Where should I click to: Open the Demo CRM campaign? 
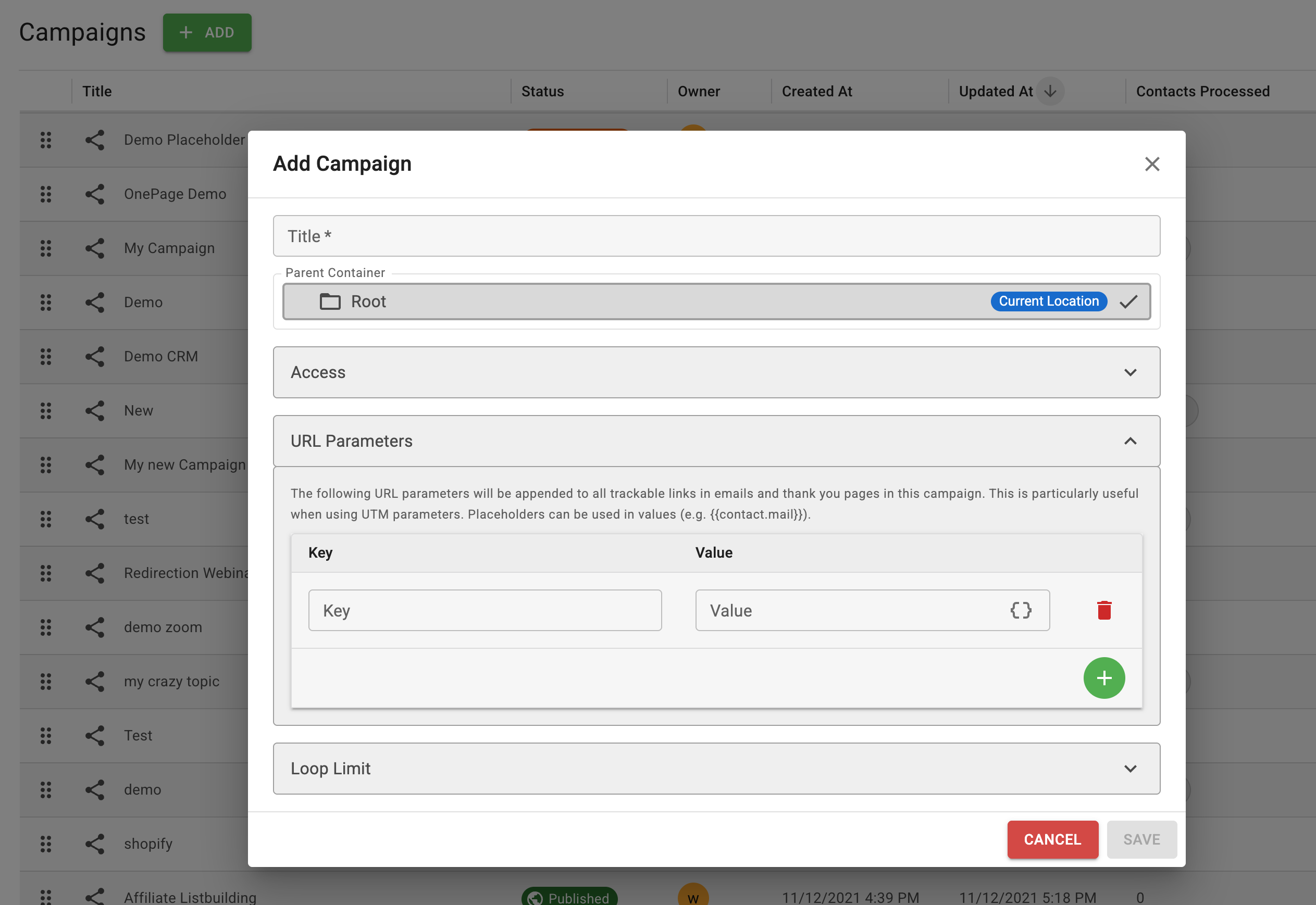click(x=160, y=356)
